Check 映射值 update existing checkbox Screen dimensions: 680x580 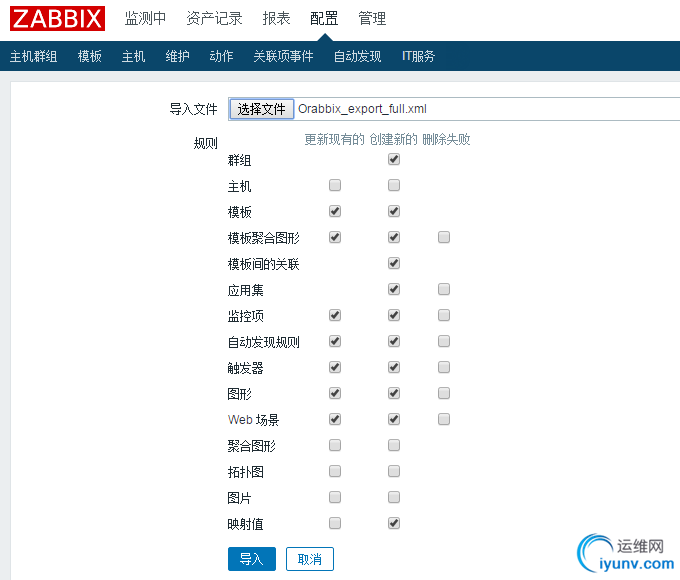point(335,523)
